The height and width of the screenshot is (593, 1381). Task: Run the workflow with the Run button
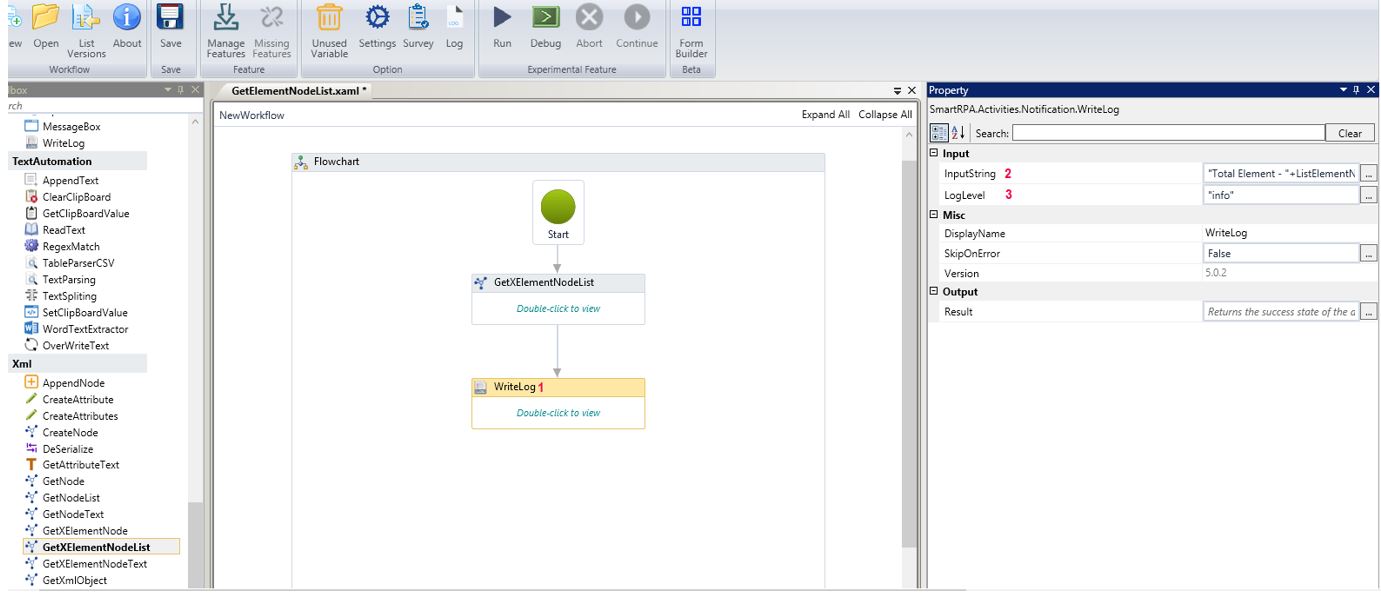click(x=502, y=19)
